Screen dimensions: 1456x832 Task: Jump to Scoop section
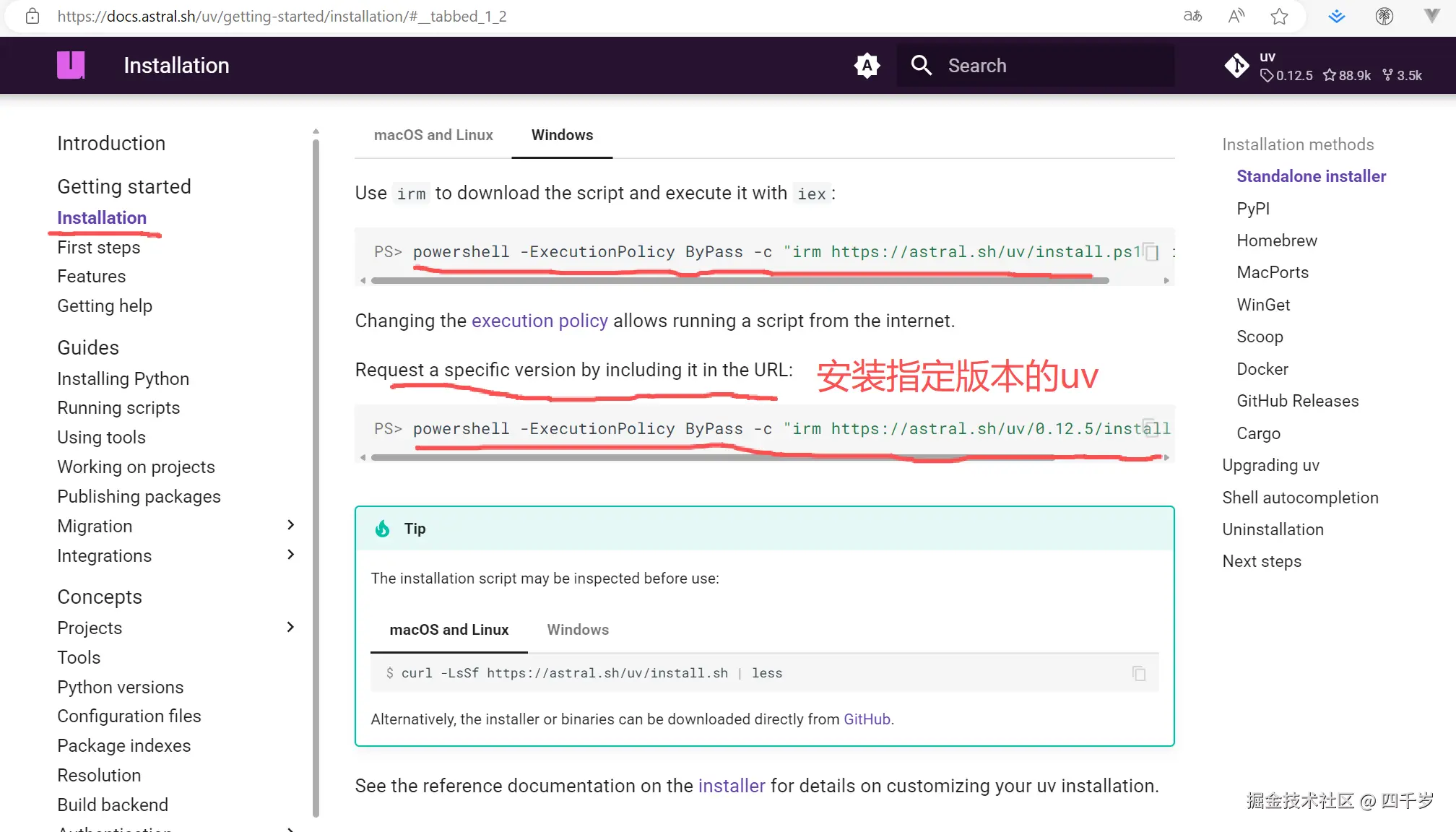coord(1260,337)
